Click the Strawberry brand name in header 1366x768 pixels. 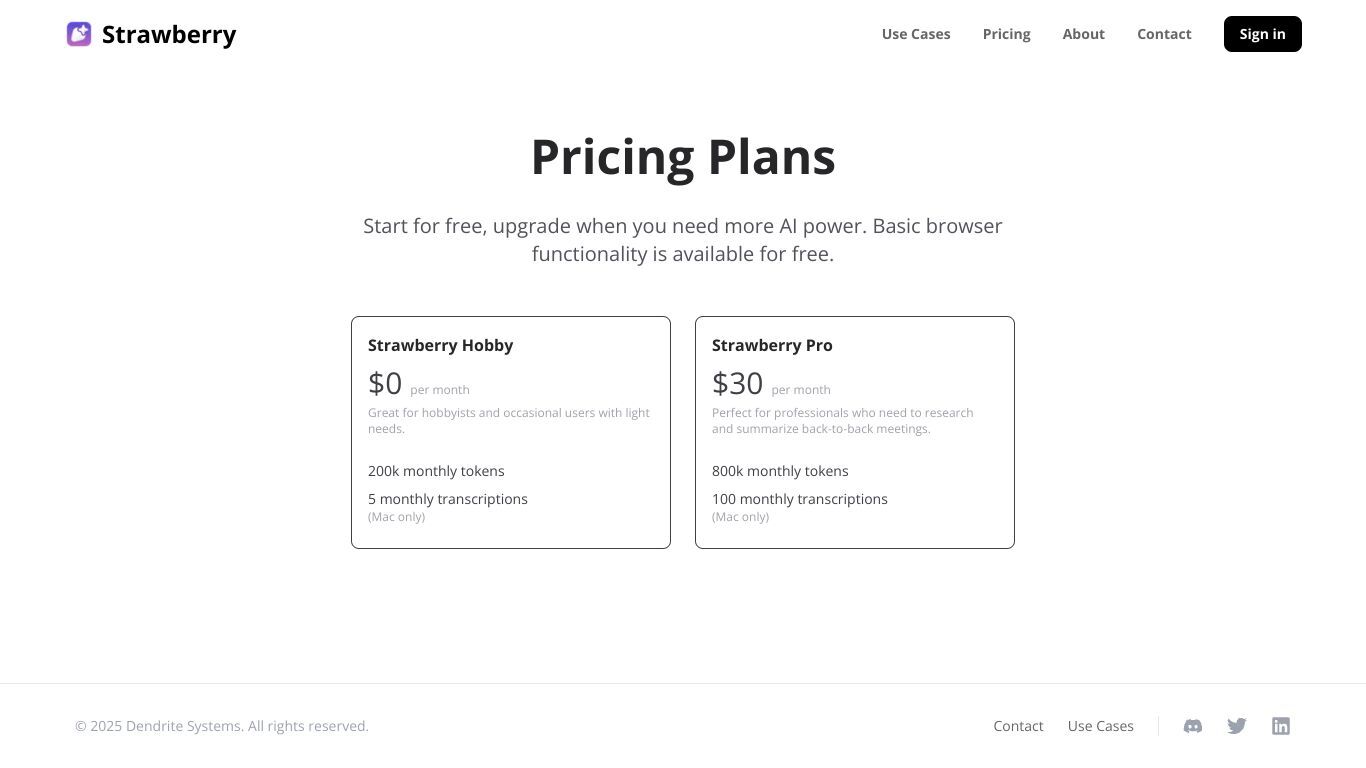click(x=169, y=34)
